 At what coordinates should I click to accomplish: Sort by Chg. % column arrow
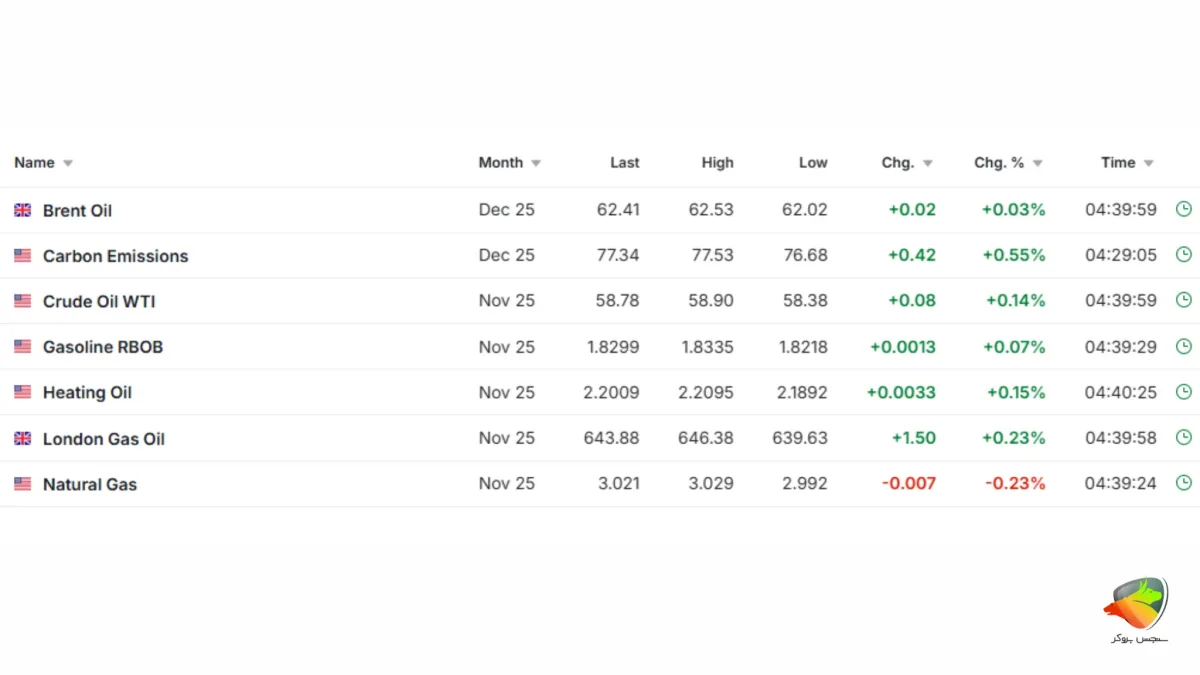(x=1038, y=163)
